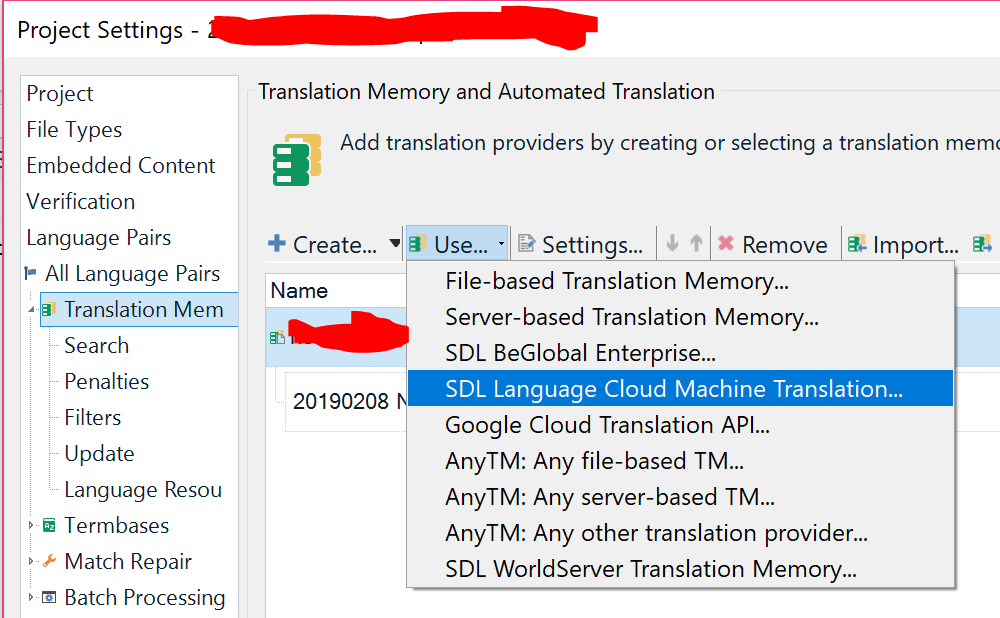Import into the translation memory
This screenshot has height=618, width=1000.
(x=903, y=244)
